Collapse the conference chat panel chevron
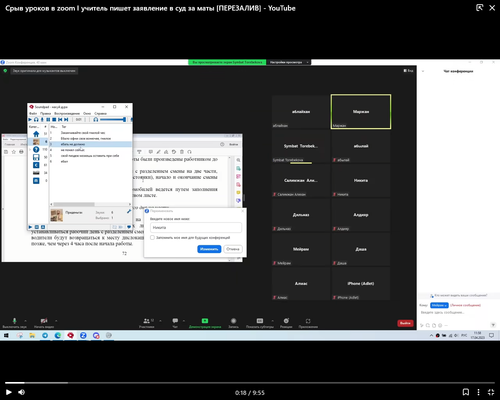500x400 pixels. pos(423,71)
